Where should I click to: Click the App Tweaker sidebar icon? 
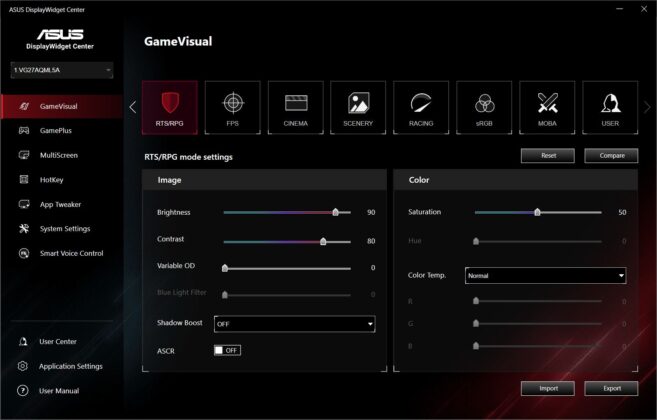click(x=24, y=204)
